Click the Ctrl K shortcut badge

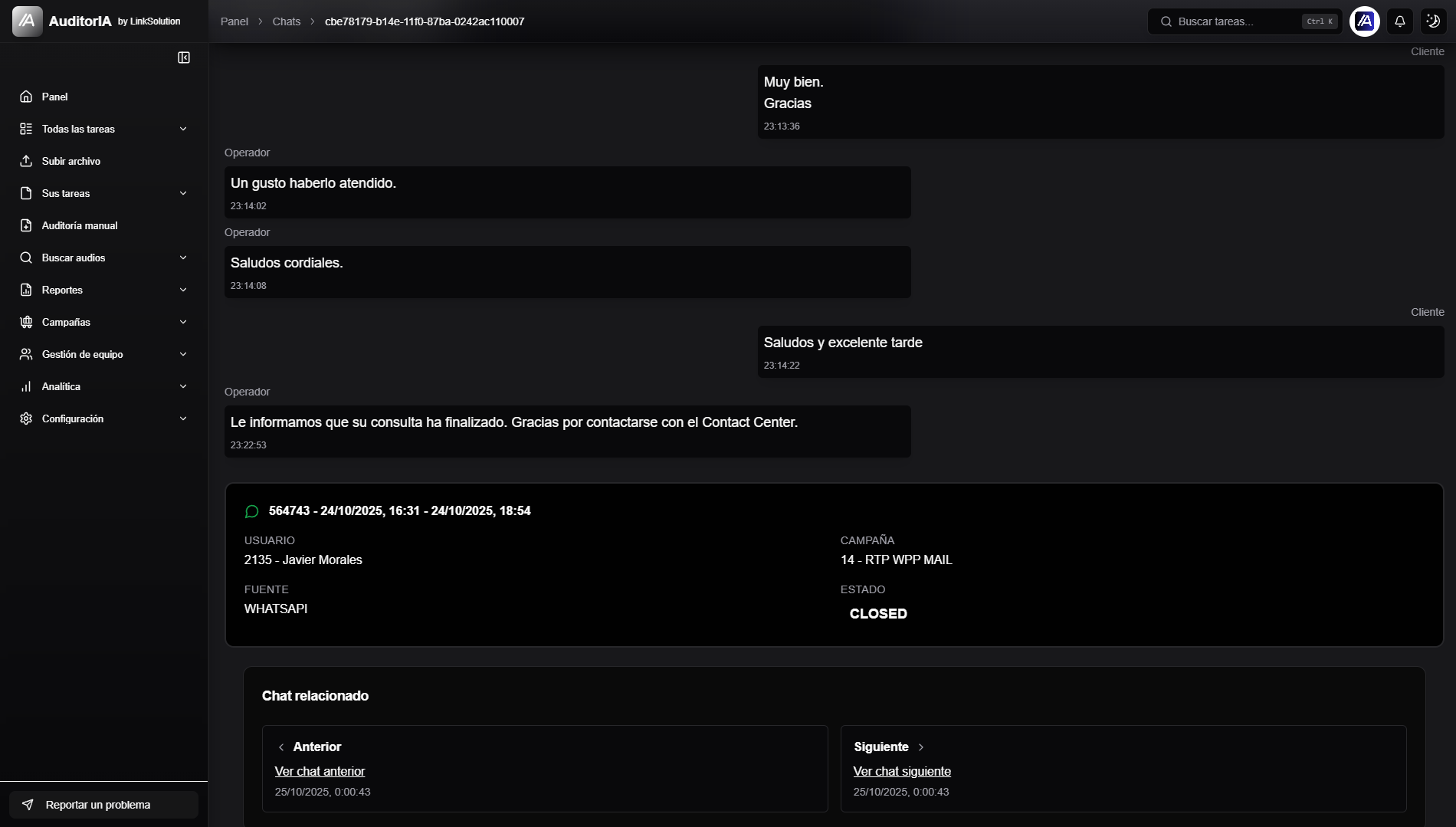[1320, 21]
